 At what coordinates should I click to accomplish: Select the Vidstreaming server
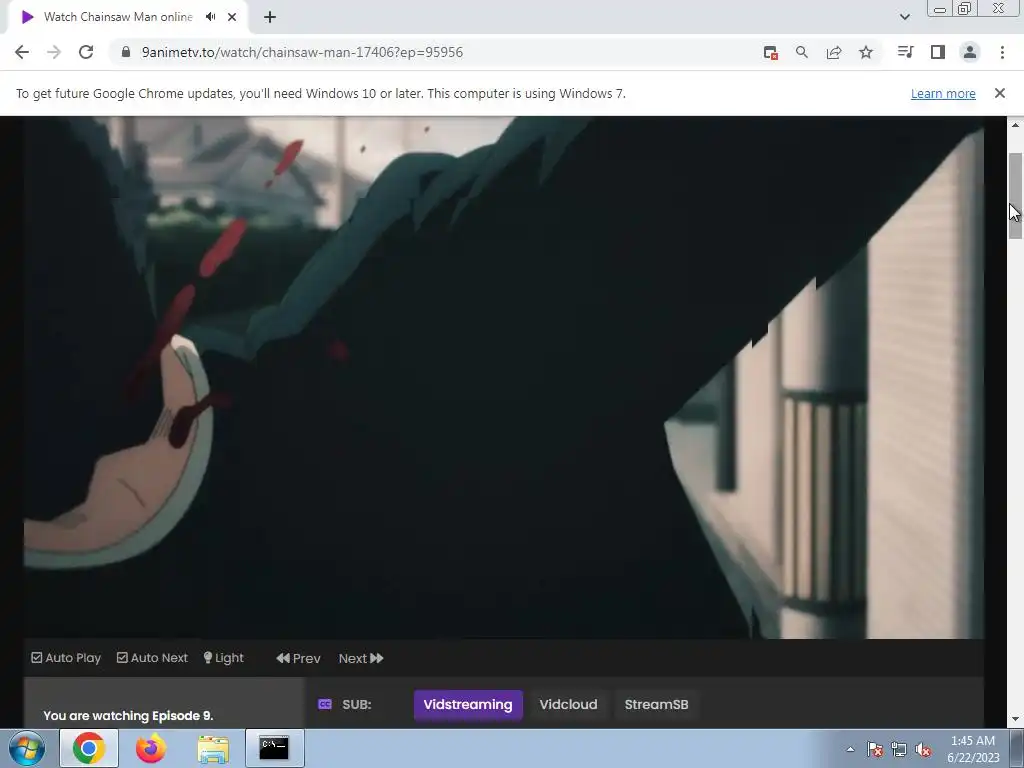click(468, 705)
